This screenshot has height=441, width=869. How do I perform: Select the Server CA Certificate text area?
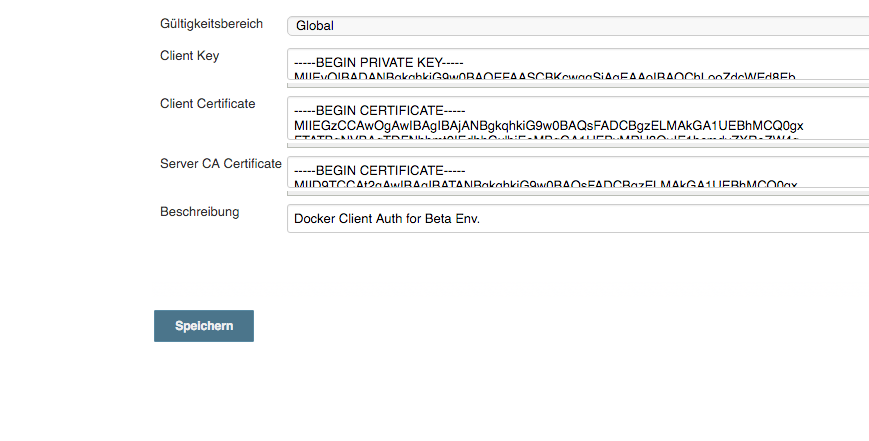coord(577,171)
